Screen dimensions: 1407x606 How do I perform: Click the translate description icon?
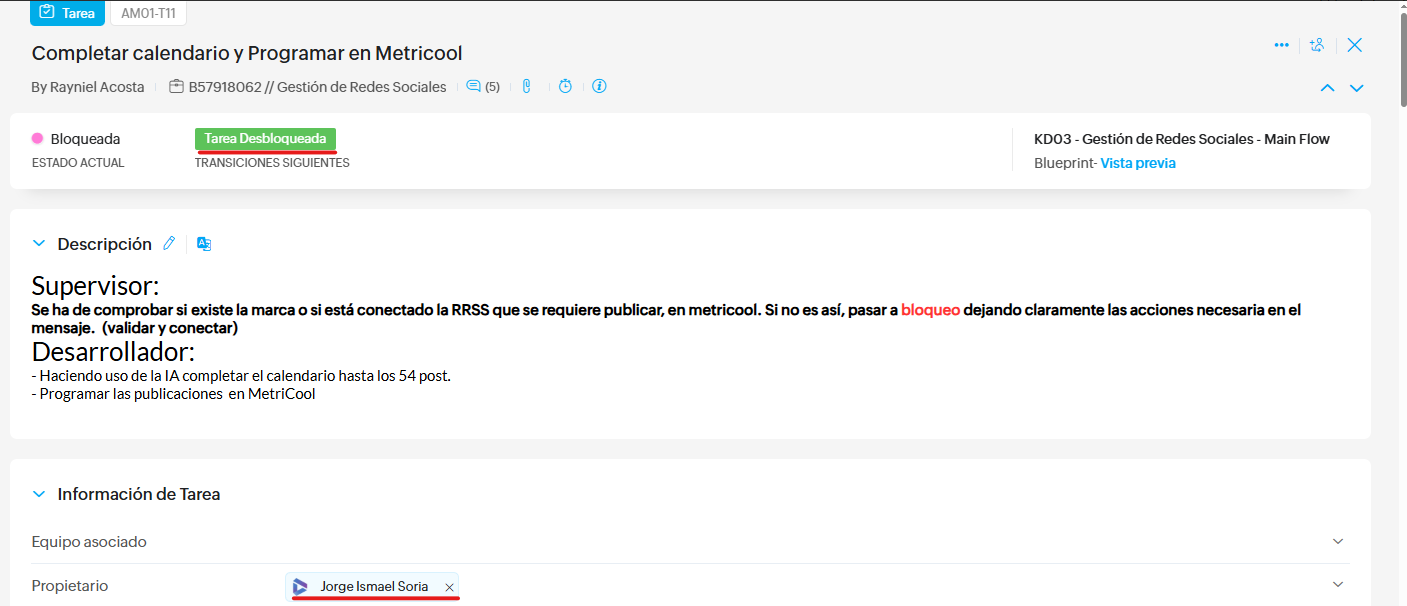click(204, 243)
